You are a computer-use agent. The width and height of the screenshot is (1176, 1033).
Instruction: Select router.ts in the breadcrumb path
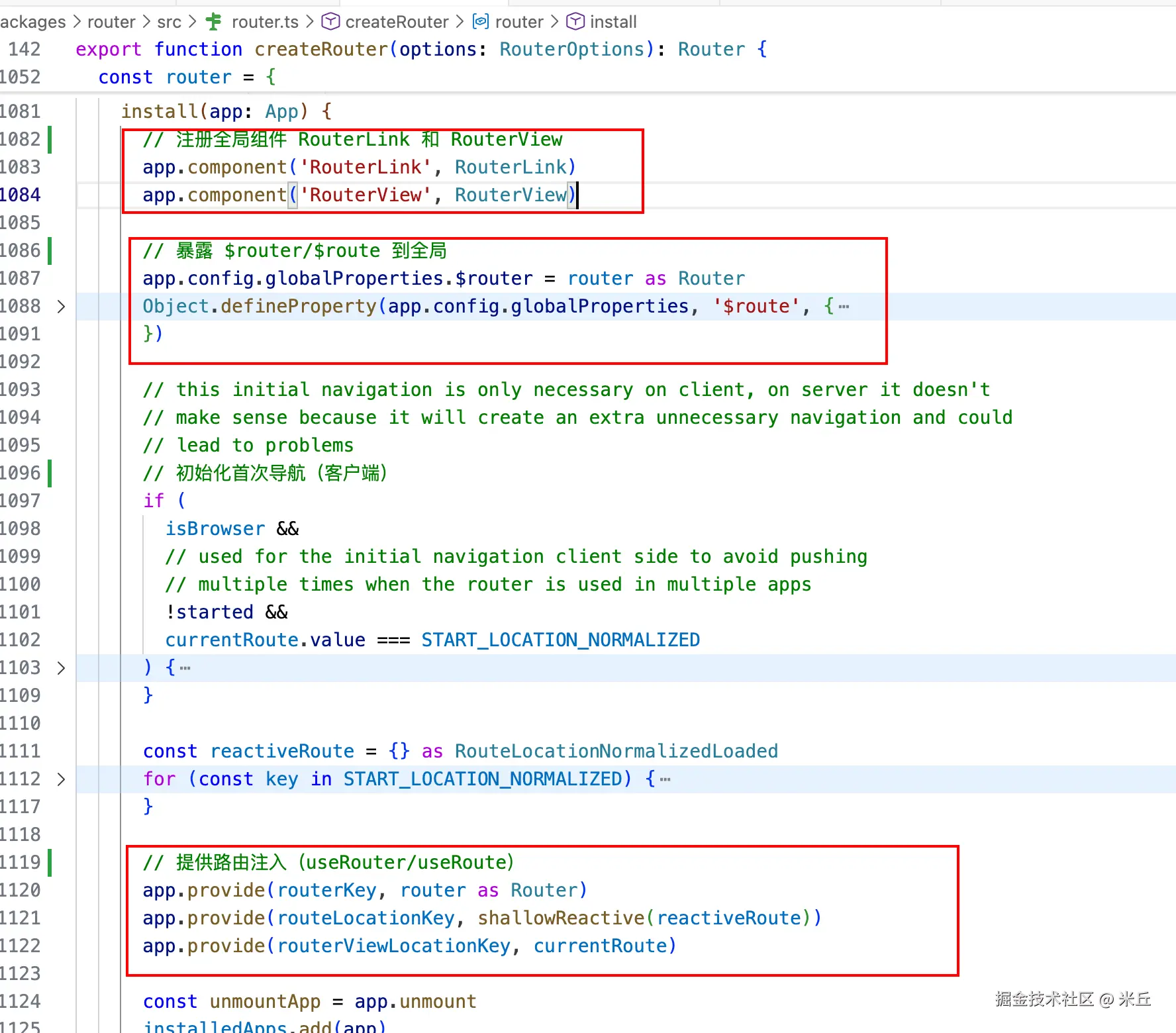click(265, 22)
